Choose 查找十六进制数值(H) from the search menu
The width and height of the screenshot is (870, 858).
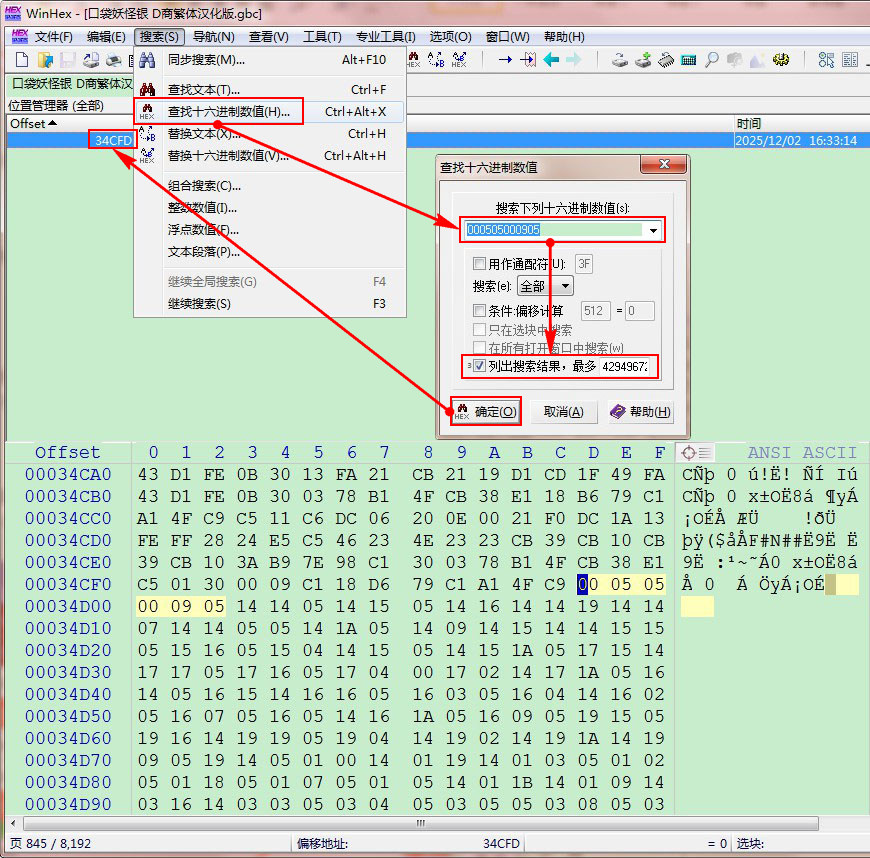(x=270, y=112)
